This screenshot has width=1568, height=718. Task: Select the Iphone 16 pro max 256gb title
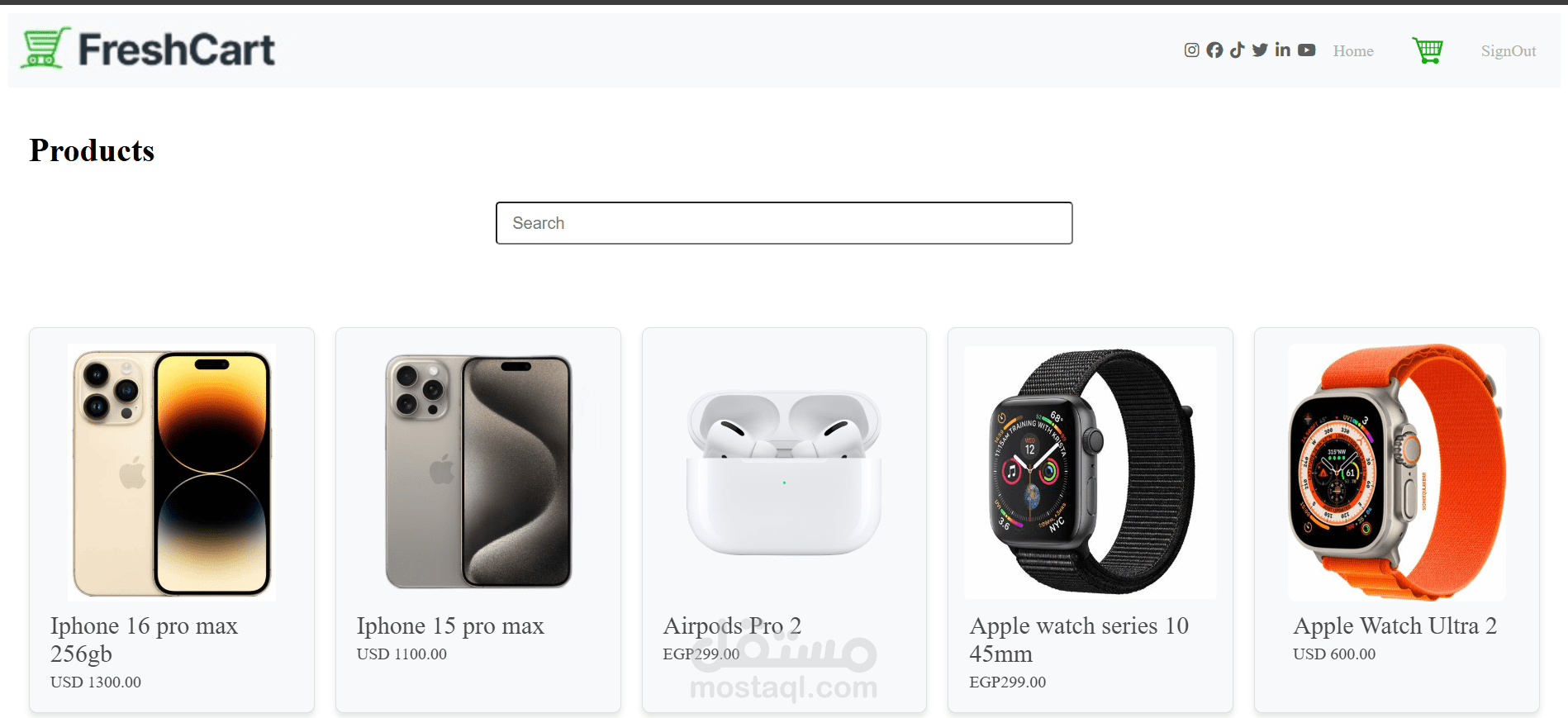click(144, 640)
